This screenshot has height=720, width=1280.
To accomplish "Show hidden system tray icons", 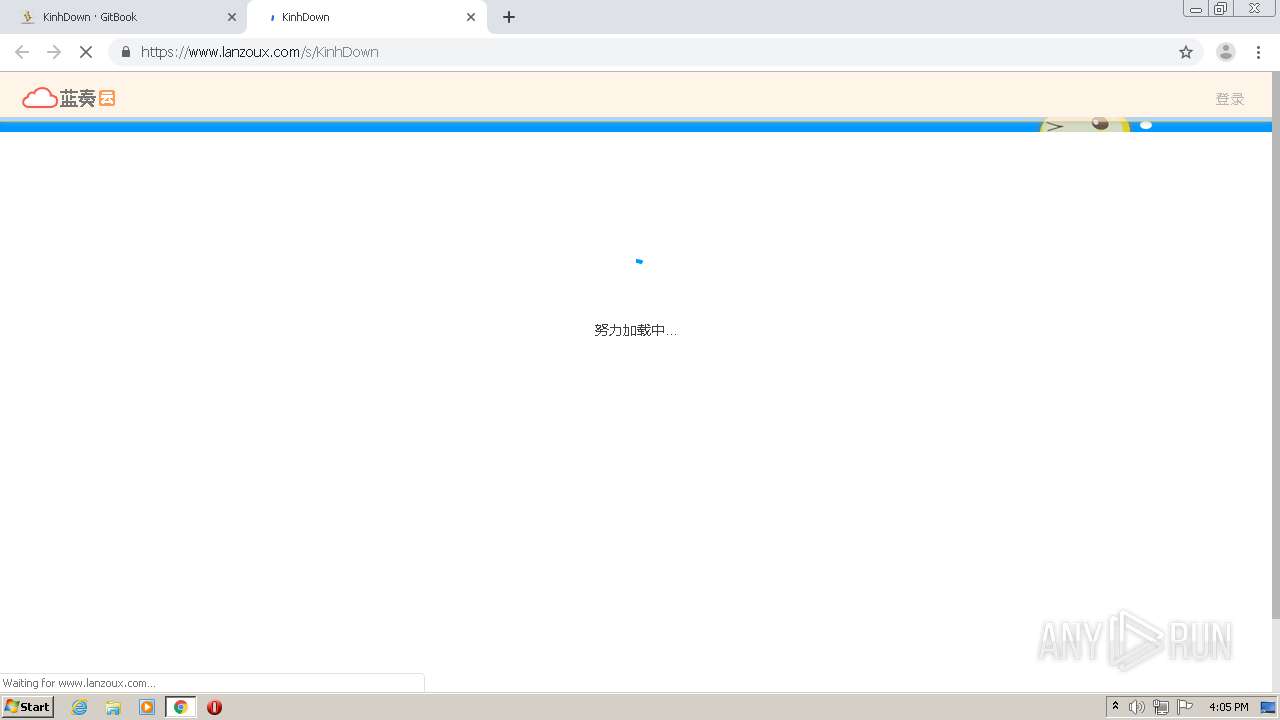I will (x=1116, y=707).
